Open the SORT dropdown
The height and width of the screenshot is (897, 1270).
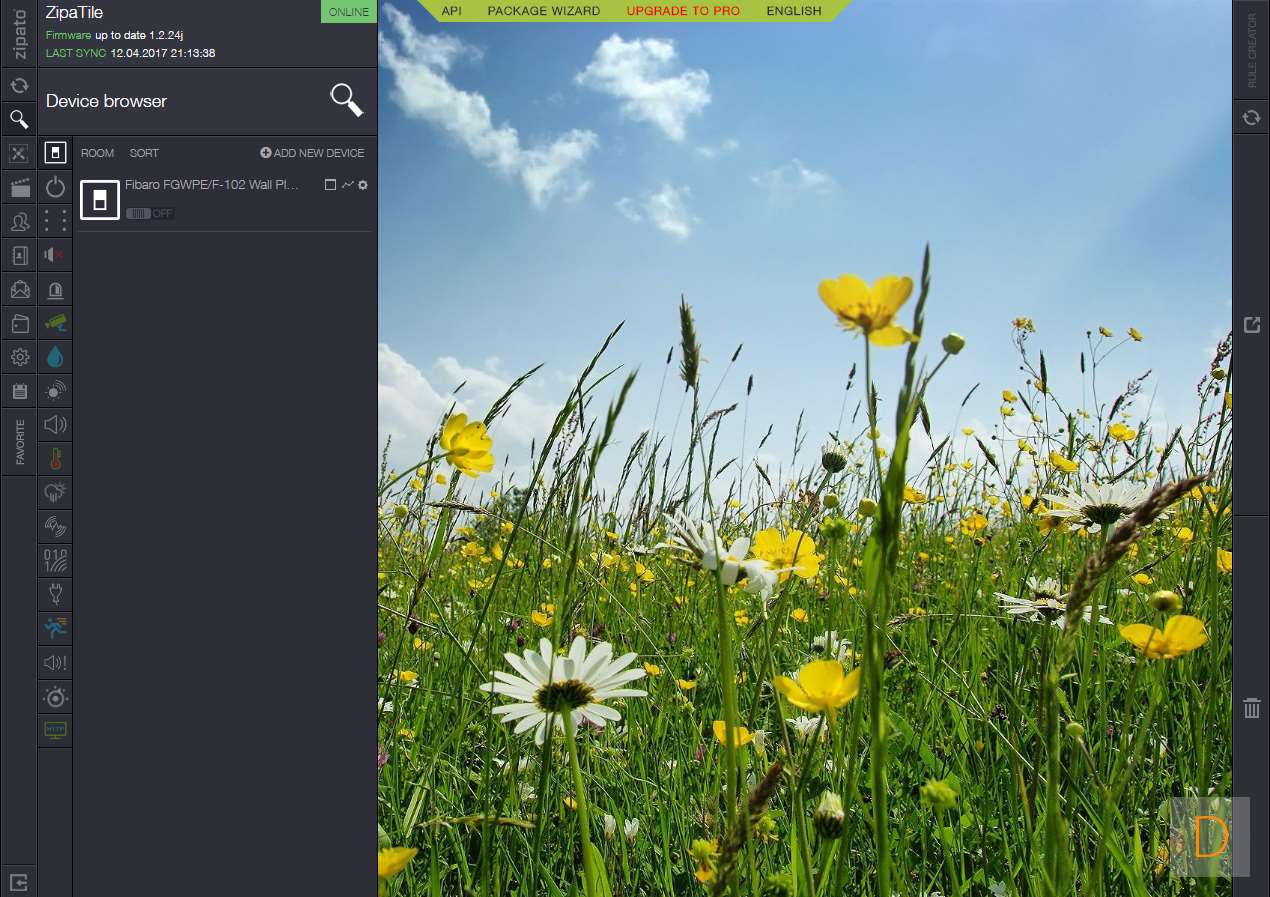144,153
